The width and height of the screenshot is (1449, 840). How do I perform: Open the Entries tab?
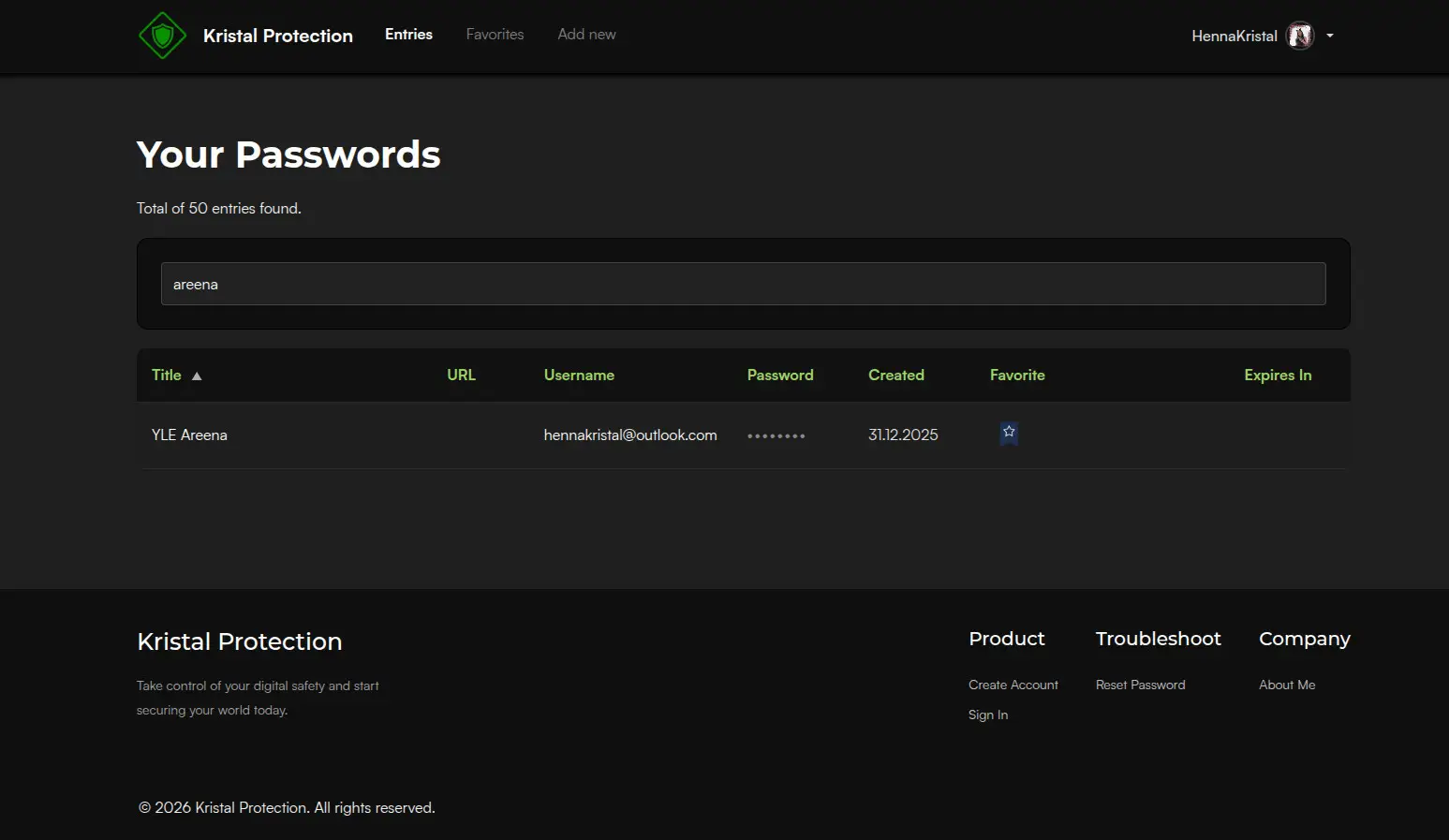408,35
